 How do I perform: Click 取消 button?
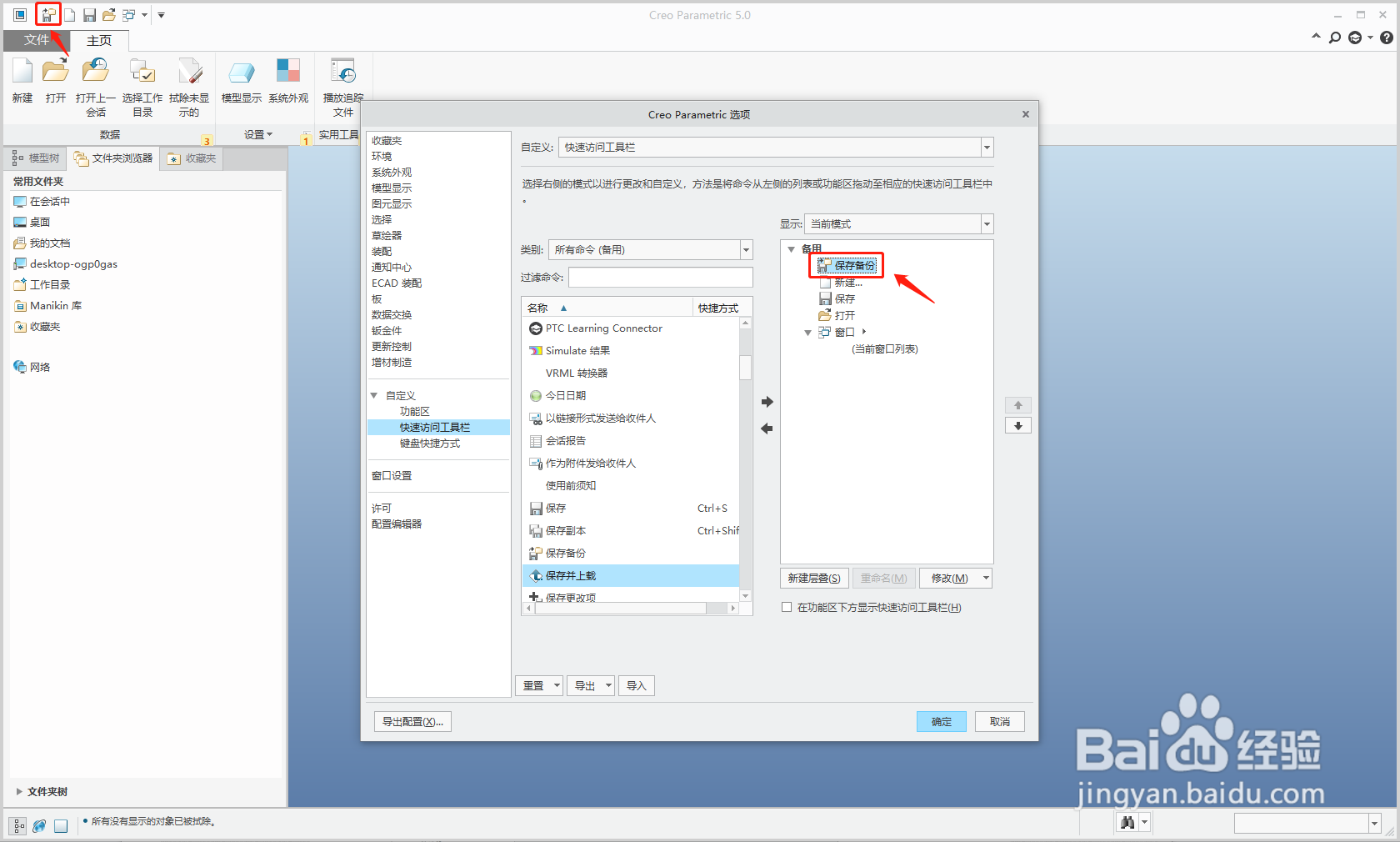click(1000, 722)
